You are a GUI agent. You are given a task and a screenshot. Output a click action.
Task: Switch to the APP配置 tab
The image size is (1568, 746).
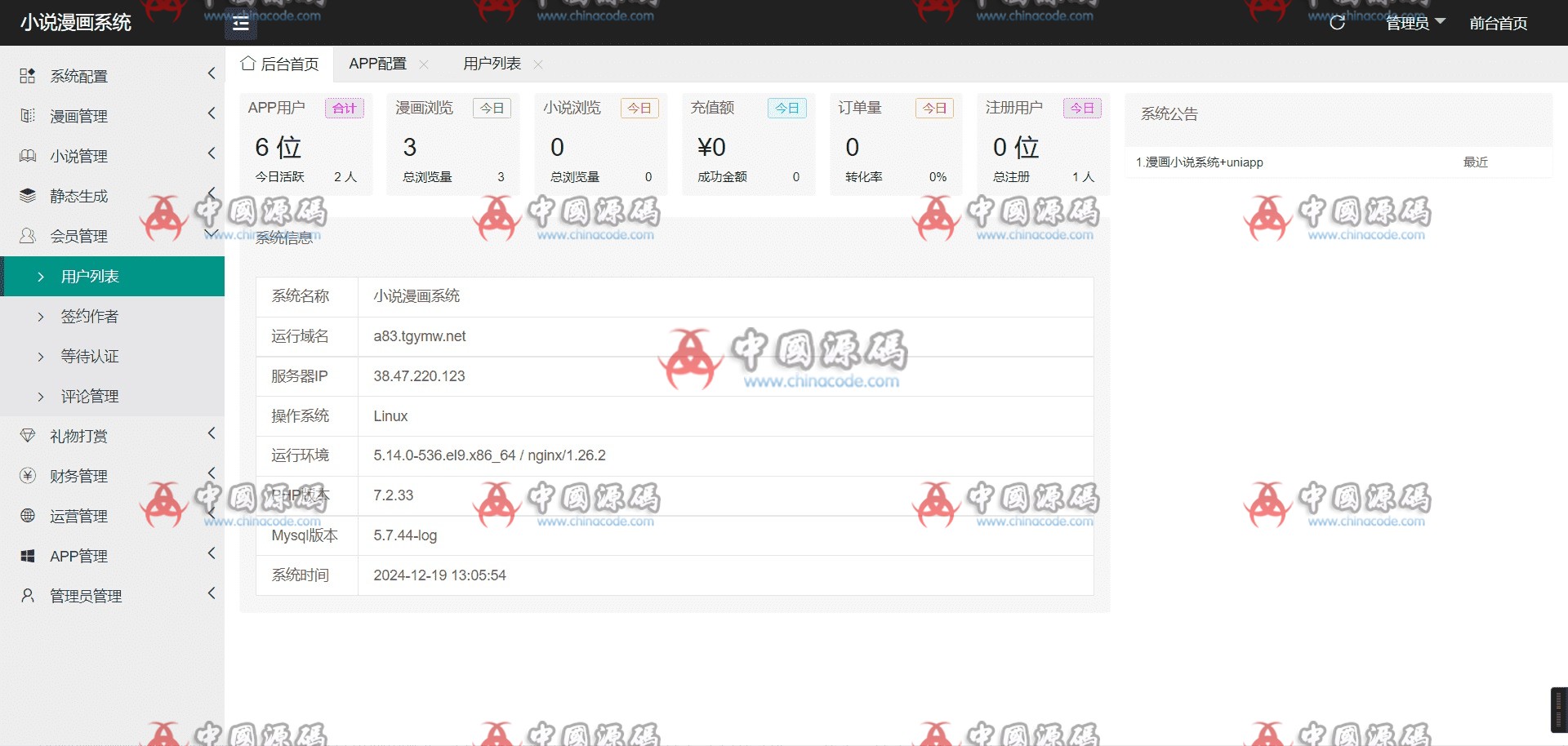tap(377, 64)
